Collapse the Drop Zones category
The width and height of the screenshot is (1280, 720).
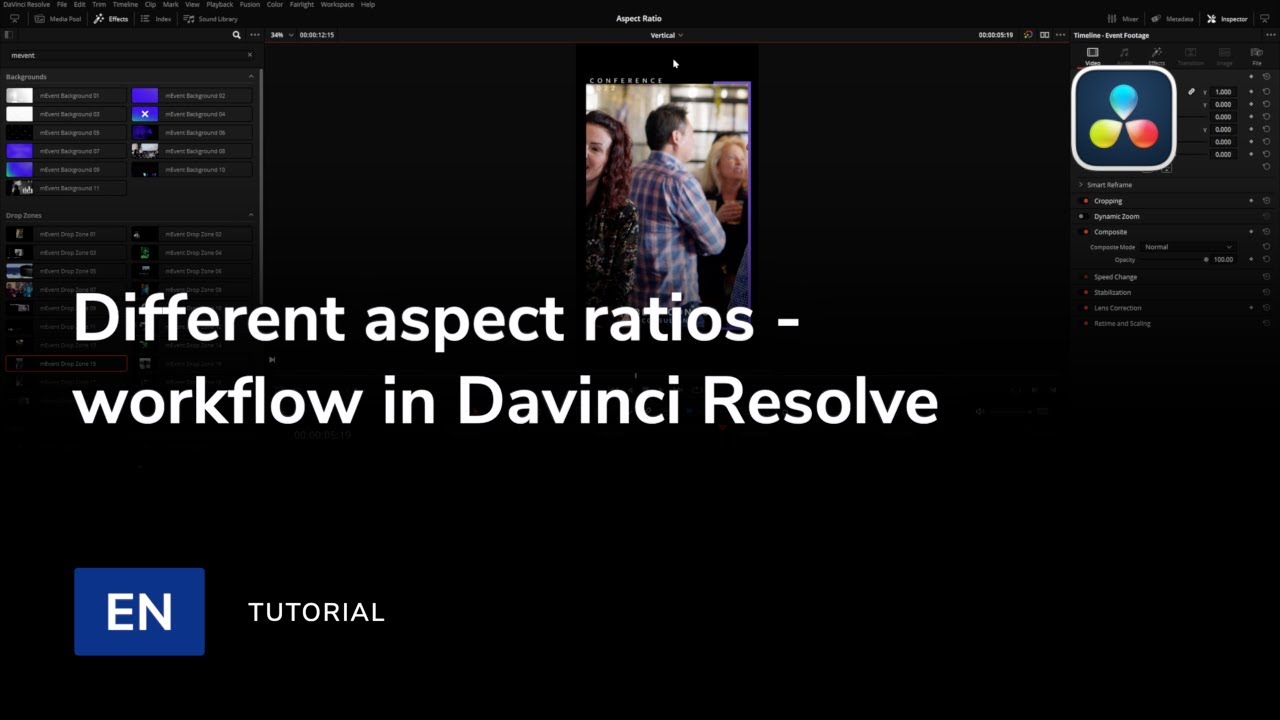(251, 215)
